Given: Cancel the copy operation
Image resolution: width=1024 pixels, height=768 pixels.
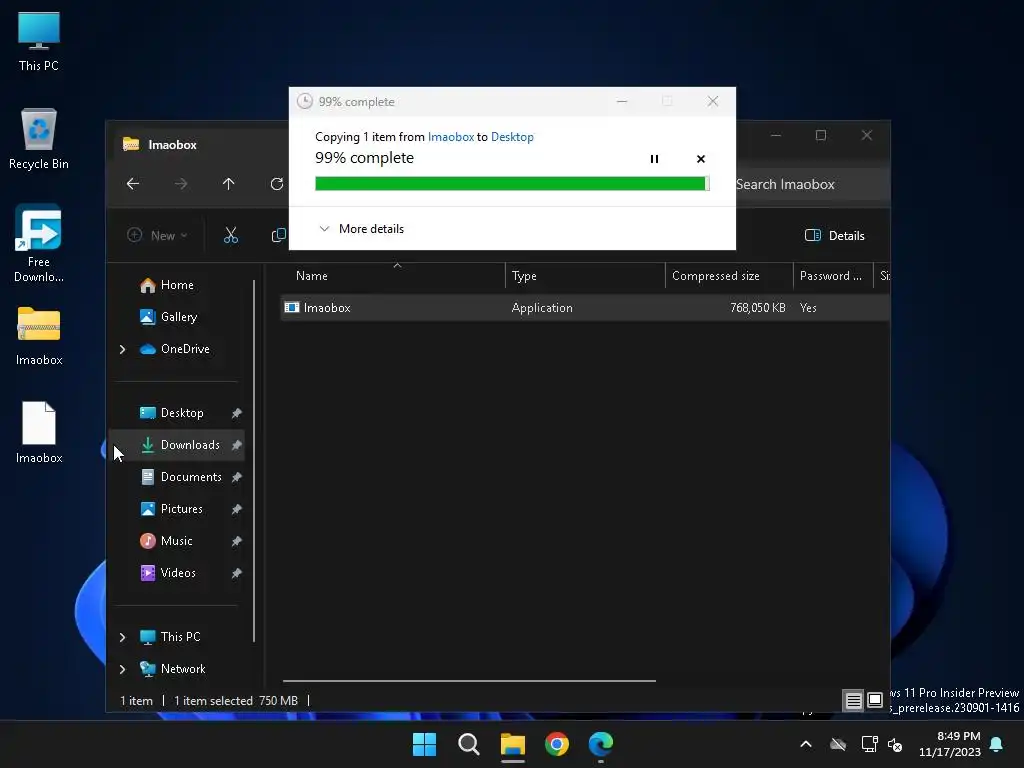Looking at the screenshot, I should [x=701, y=159].
